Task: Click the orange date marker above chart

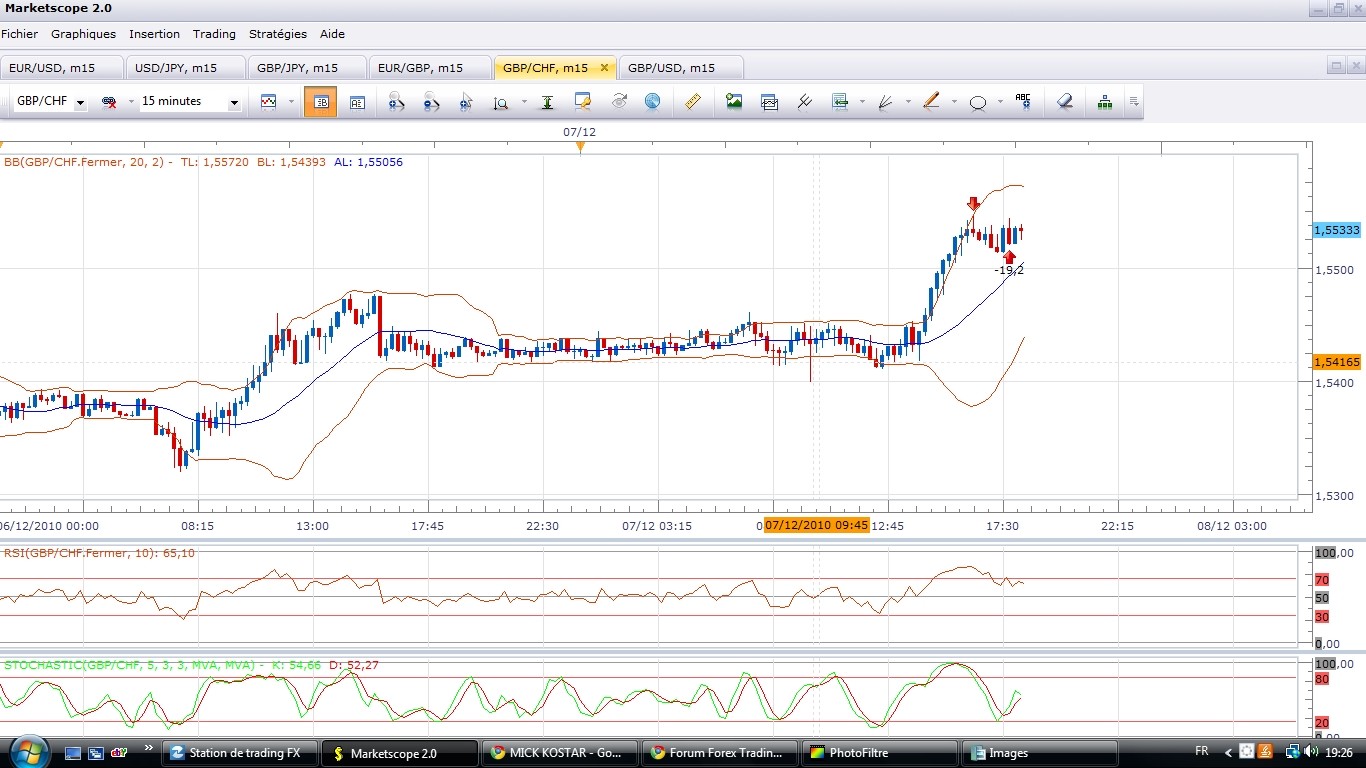Action: coord(580,147)
